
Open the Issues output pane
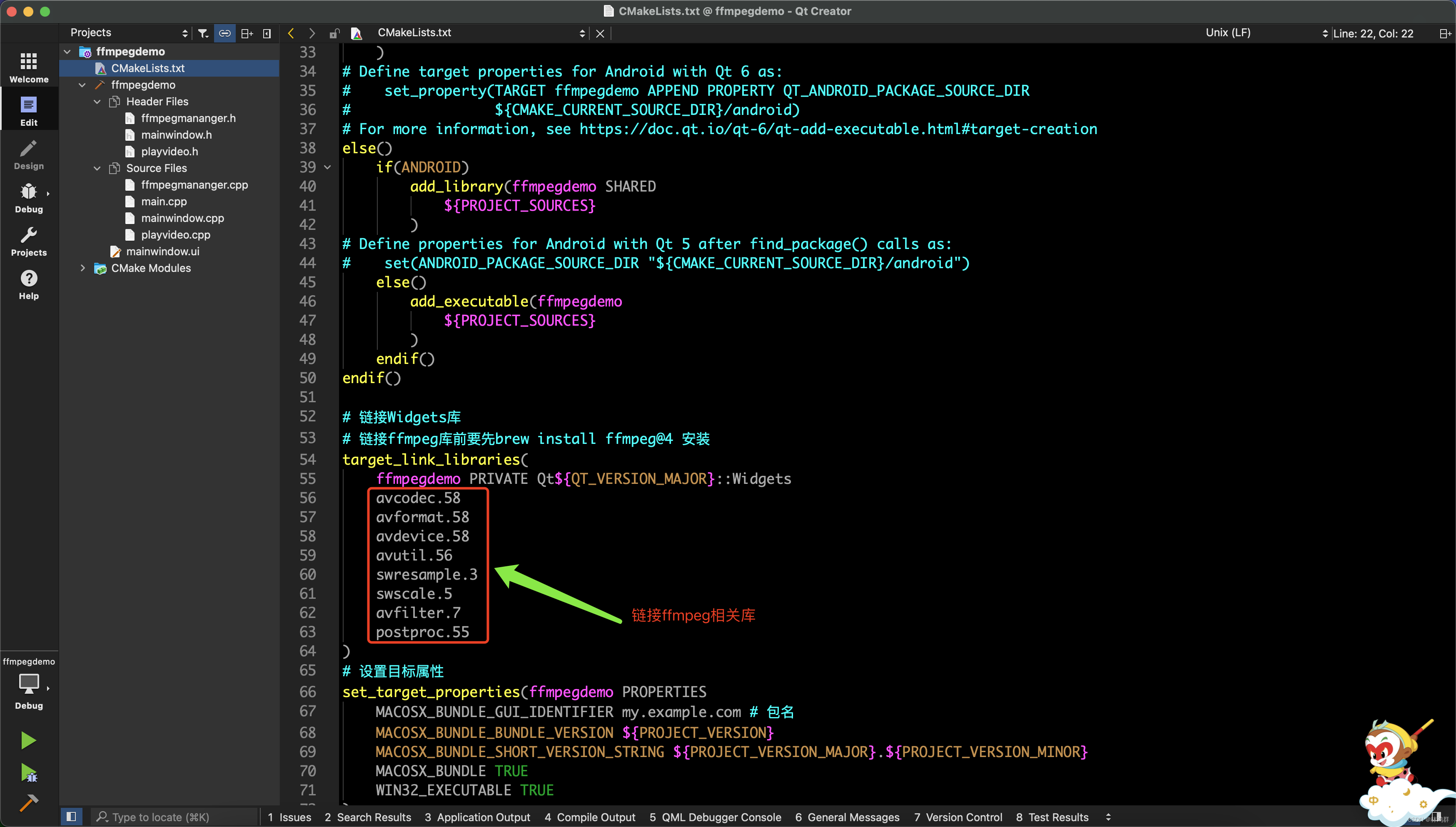click(x=289, y=817)
